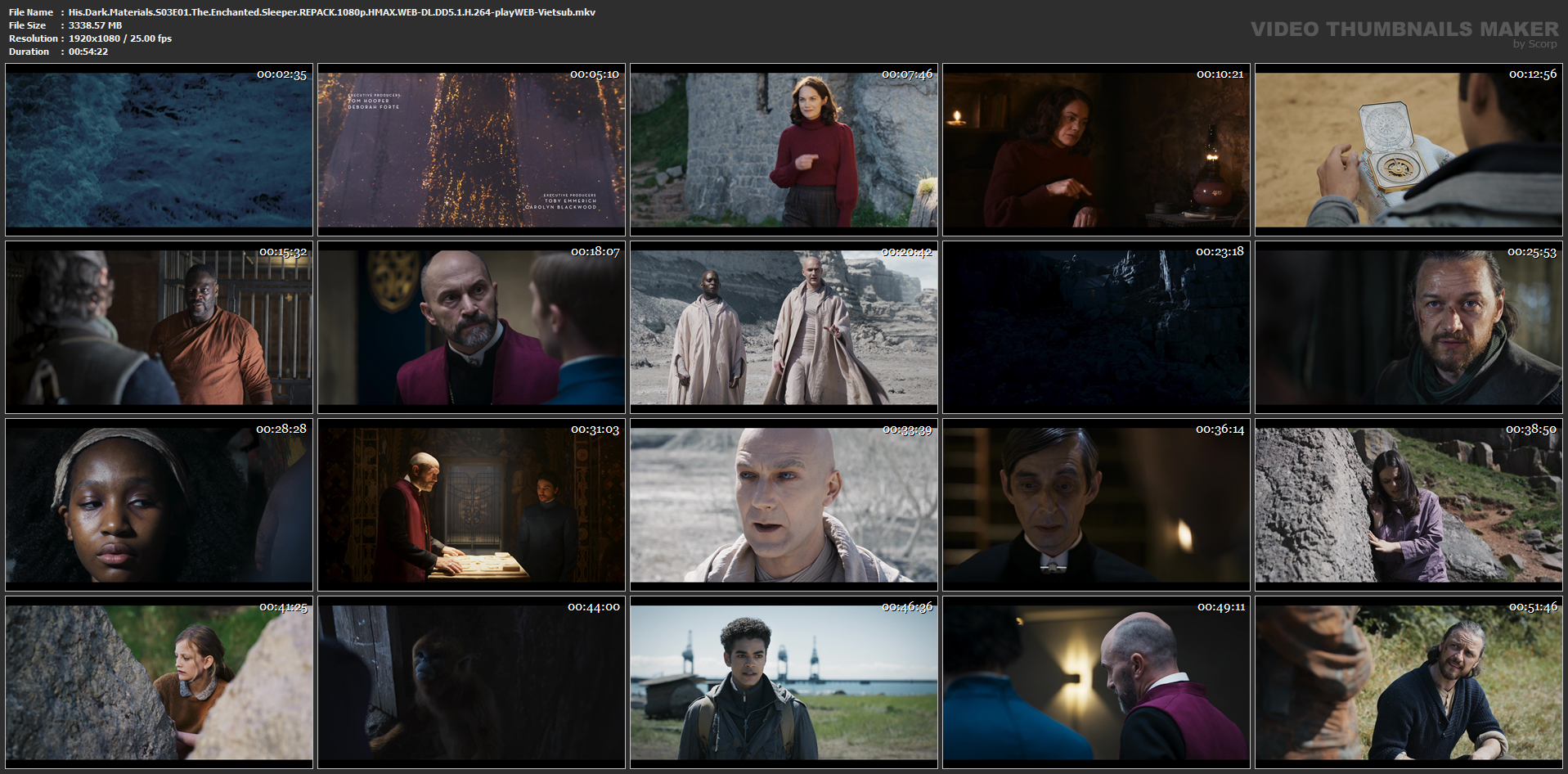Viewport: 1568px width, 774px height.
Task: Open the golden compass thumbnail at 00:12:56
Action: point(1409,150)
